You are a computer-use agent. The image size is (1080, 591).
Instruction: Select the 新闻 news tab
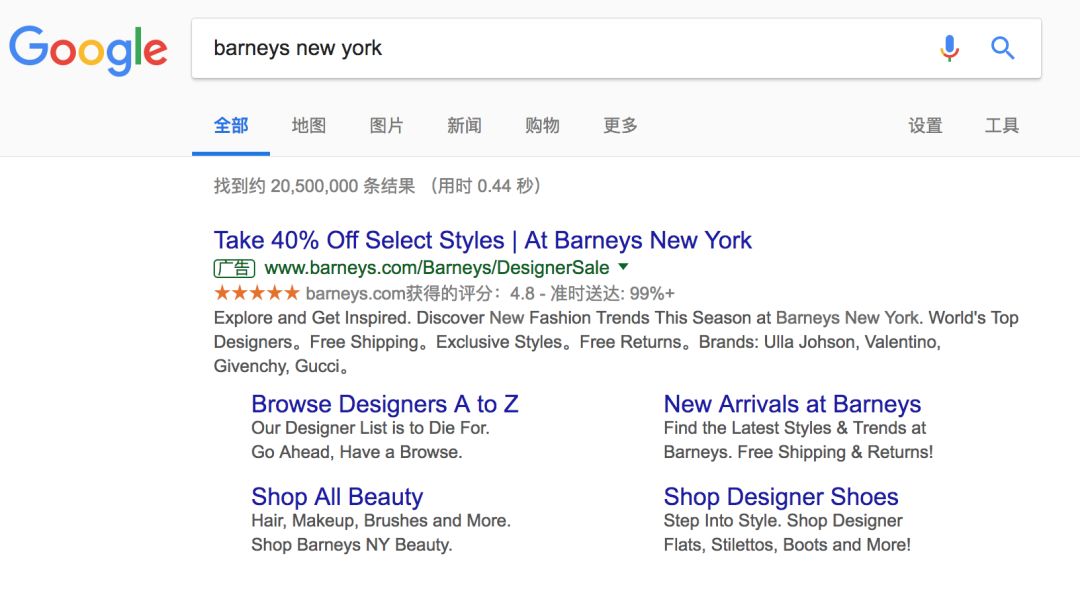[x=464, y=126]
